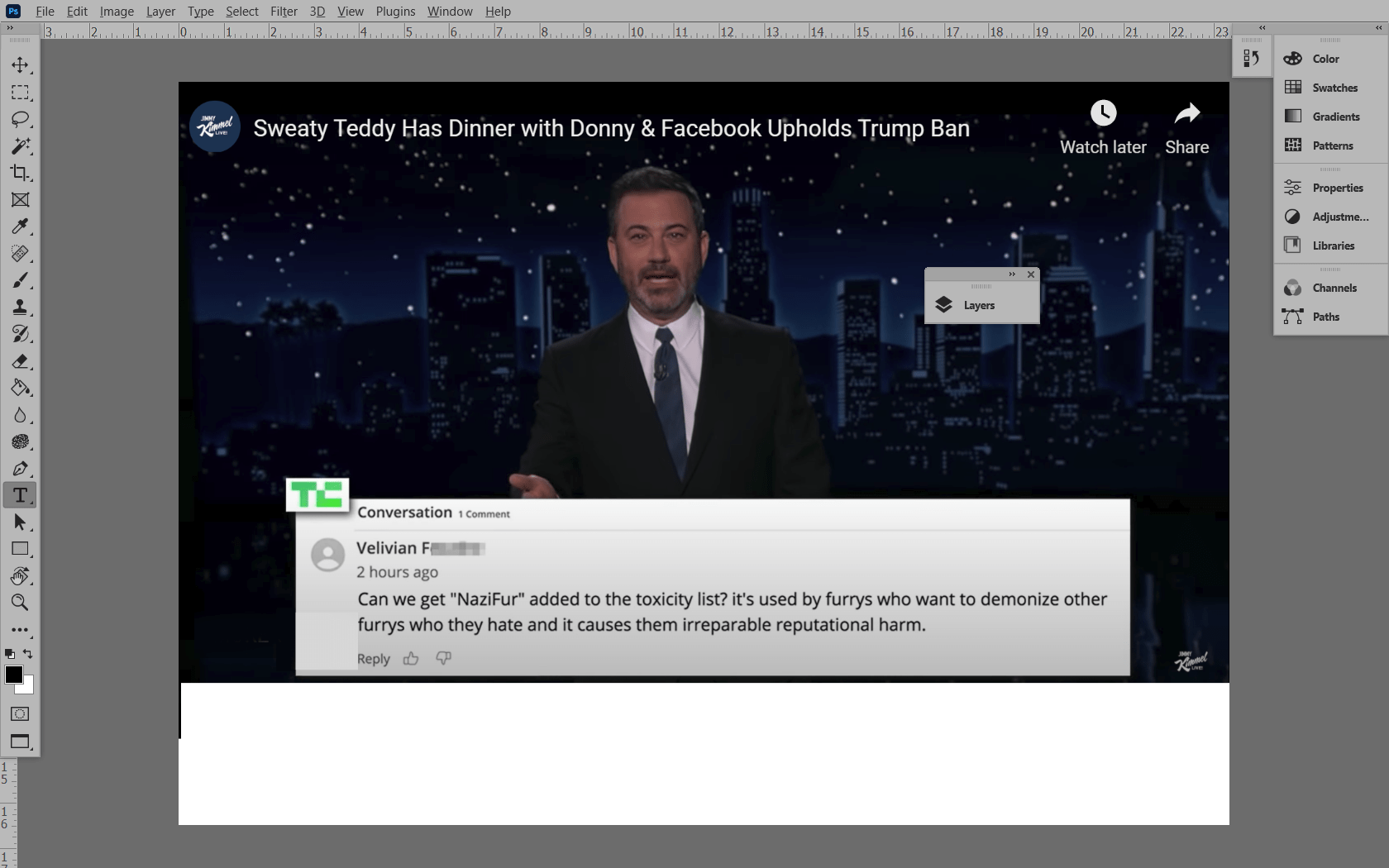Image resolution: width=1389 pixels, height=868 pixels.
Task: Expand the floating Layers panel
Action: pyautogui.click(x=1011, y=274)
